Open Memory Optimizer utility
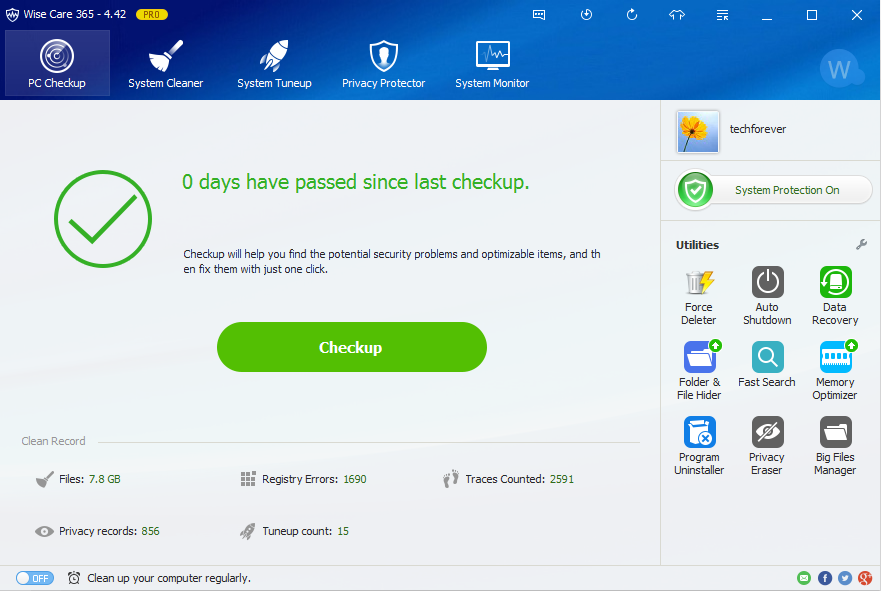The width and height of the screenshot is (881, 591). point(835,371)
